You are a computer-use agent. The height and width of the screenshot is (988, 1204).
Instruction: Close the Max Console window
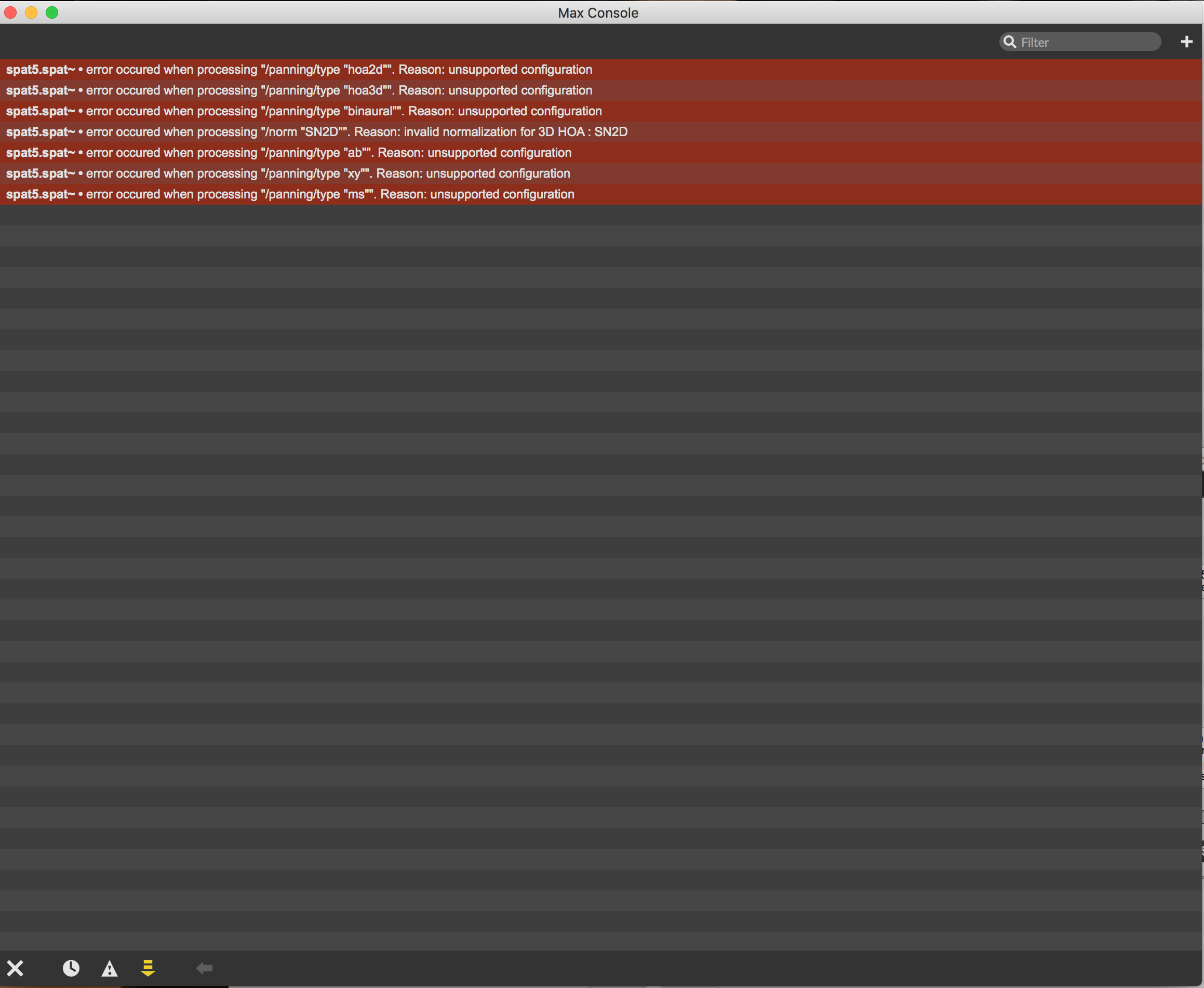click(x=11, y=12)
